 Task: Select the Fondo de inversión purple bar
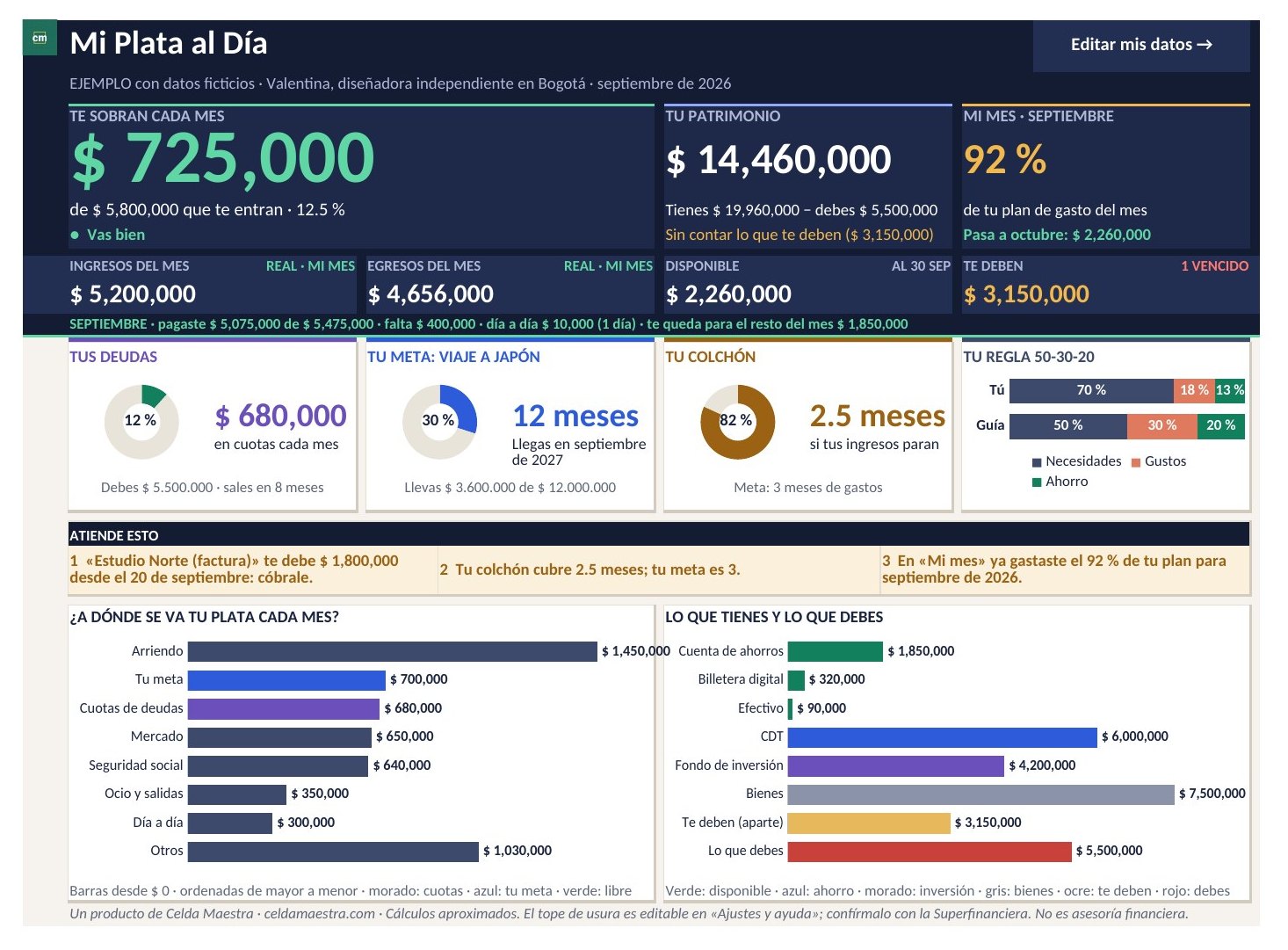(x=896, y=765)
